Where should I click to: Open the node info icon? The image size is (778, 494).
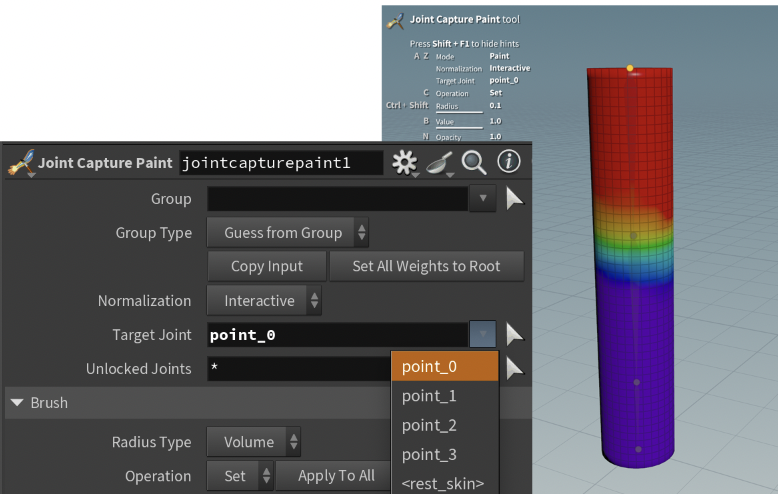coord(509,162)
